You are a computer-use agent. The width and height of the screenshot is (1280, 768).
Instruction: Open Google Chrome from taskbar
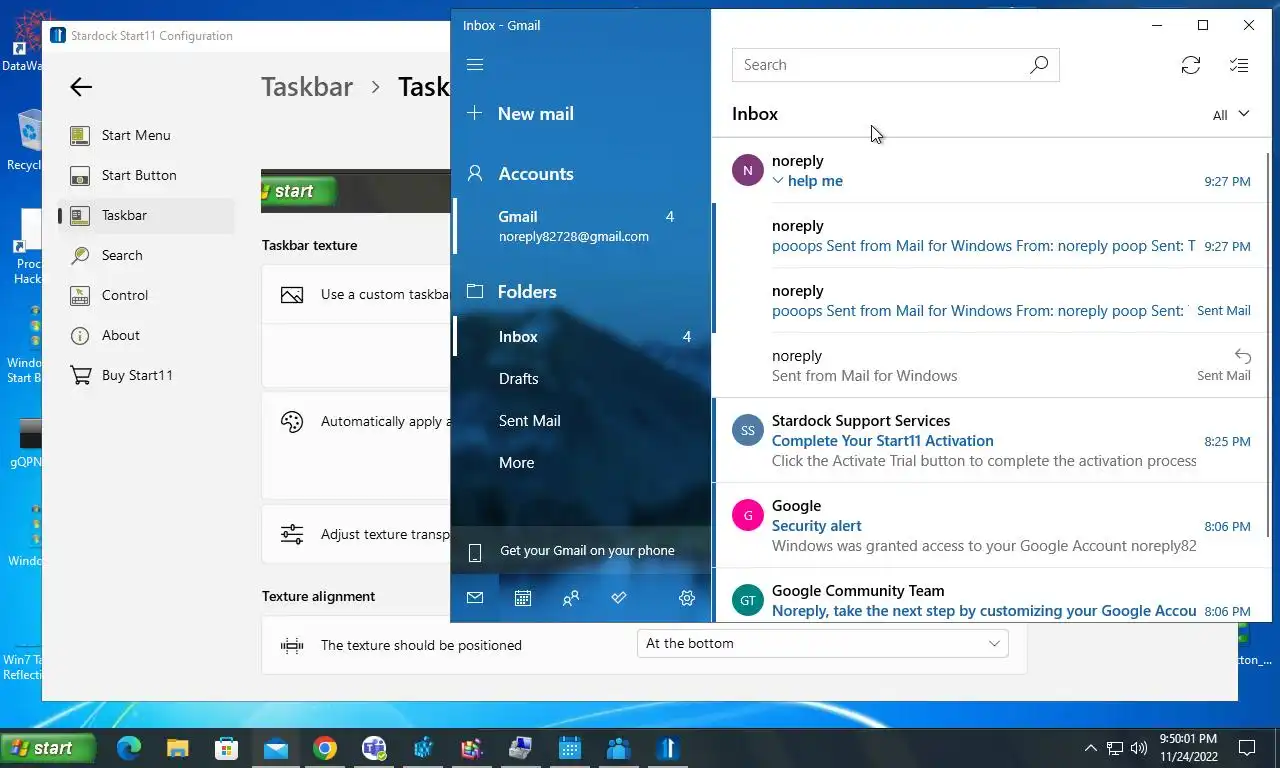coord(325,748)
